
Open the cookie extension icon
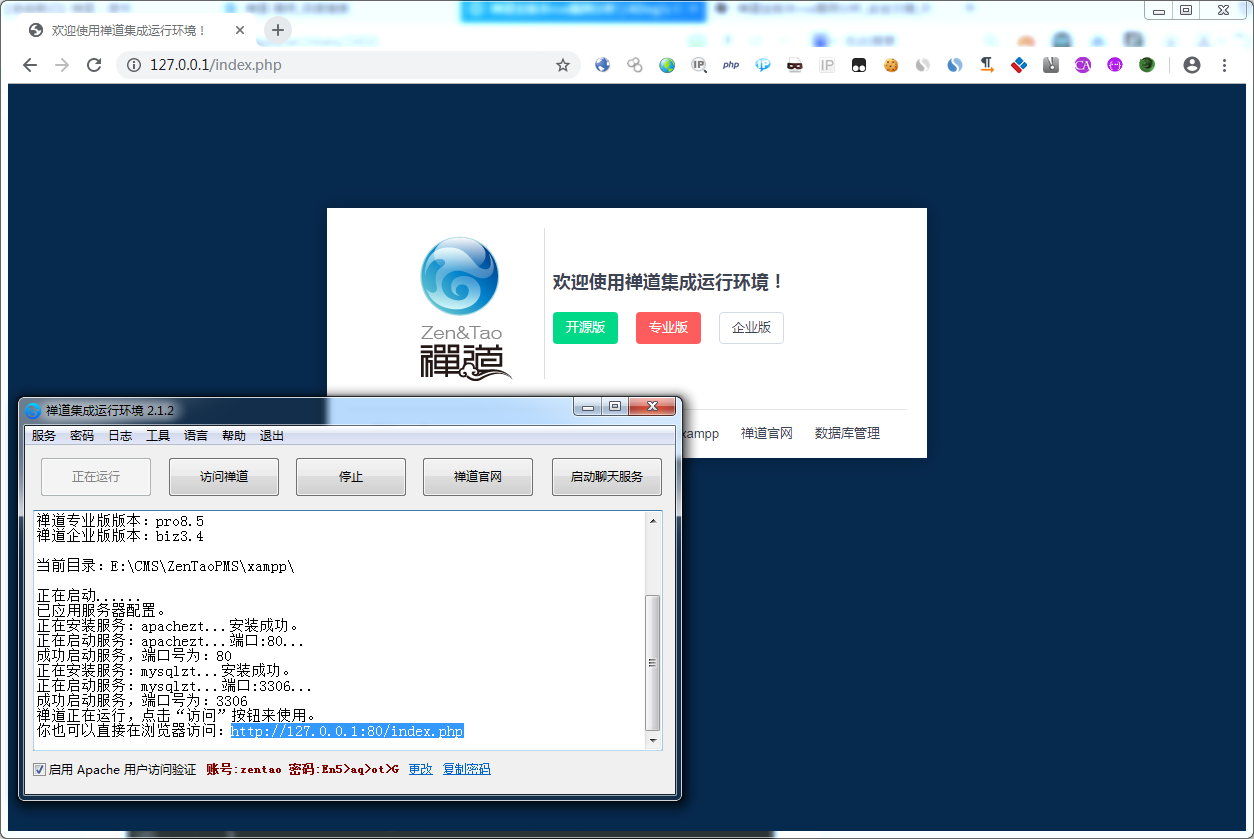890,65
